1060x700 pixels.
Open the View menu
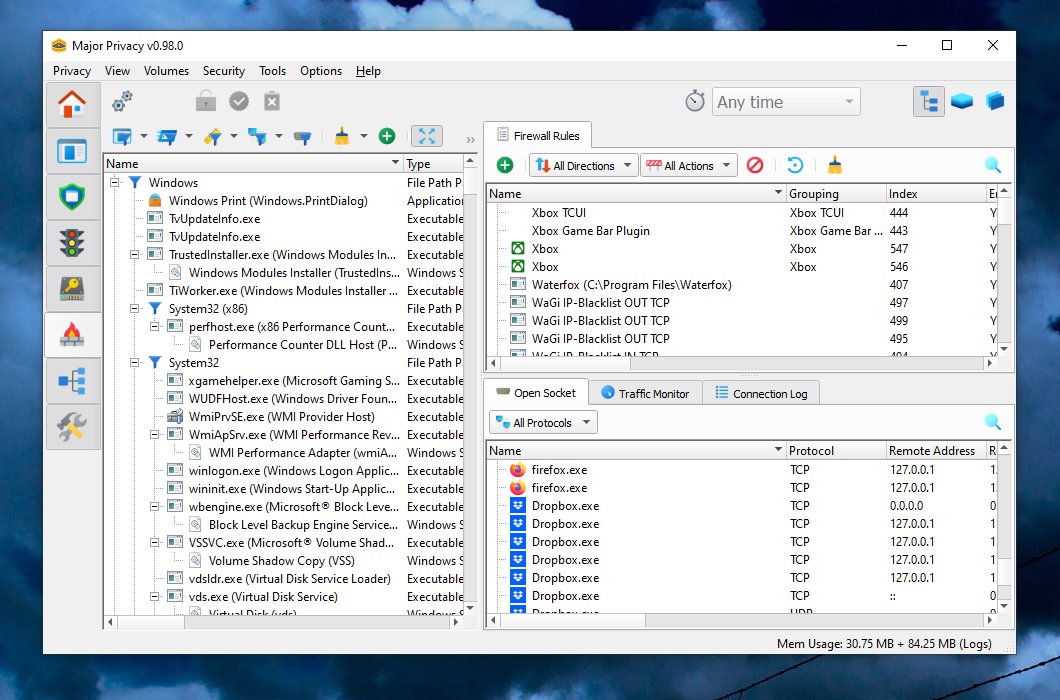tap(117, 71)
